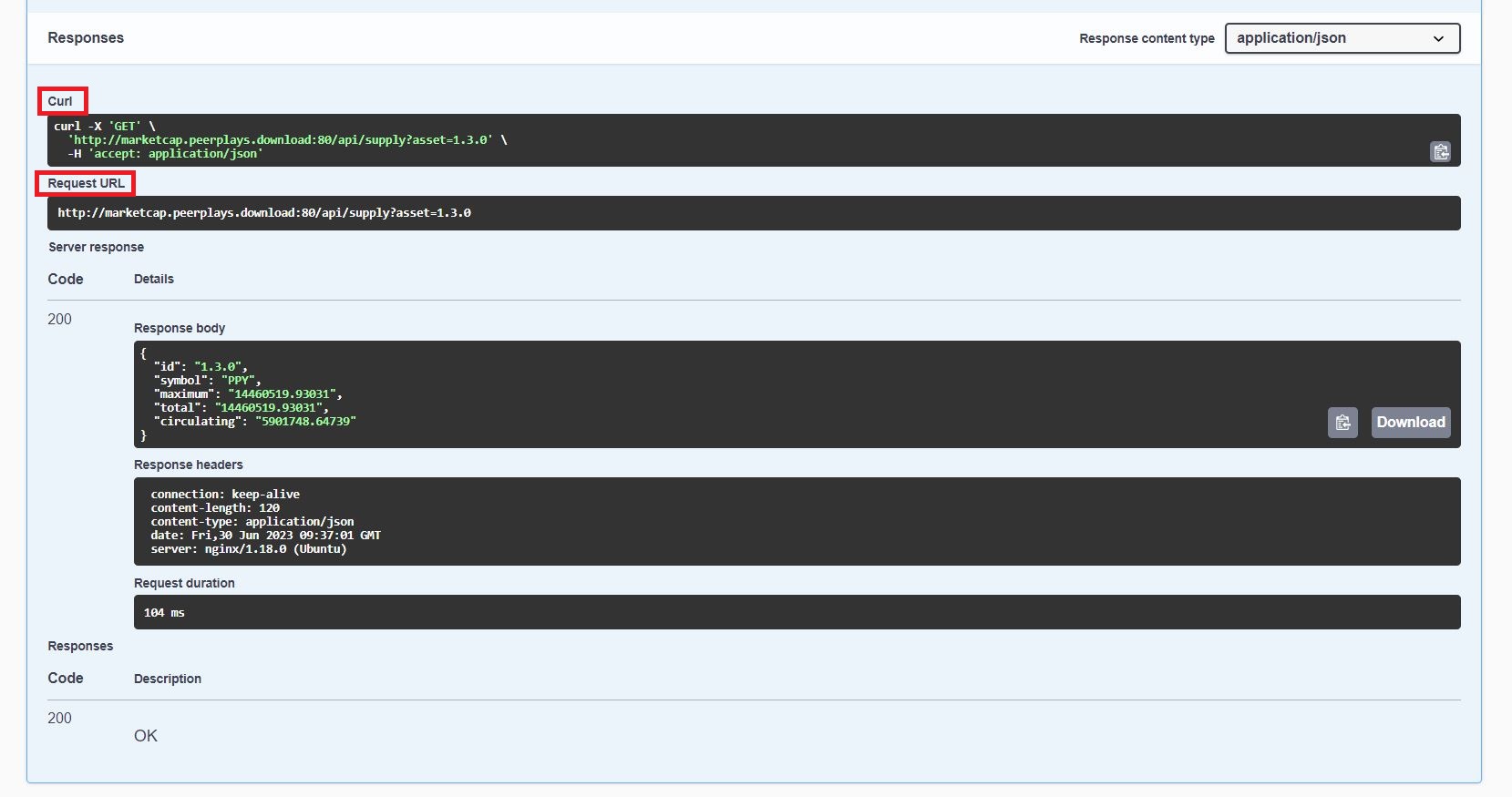Viewport: 1512px width, 797px height.
Task: Copy the response body to clipboard
Action: [x=1342, y=423]
